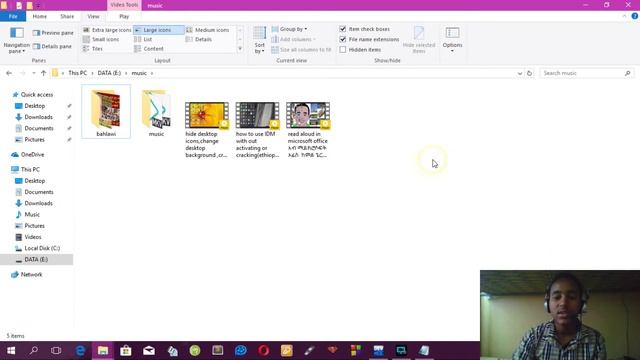Switch to List layout

[x=143, y=39]
